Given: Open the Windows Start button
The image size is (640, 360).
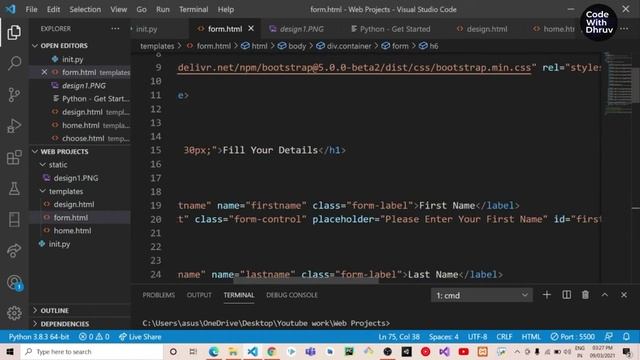Looking at the screenshot, I should (x=10, y=351).
